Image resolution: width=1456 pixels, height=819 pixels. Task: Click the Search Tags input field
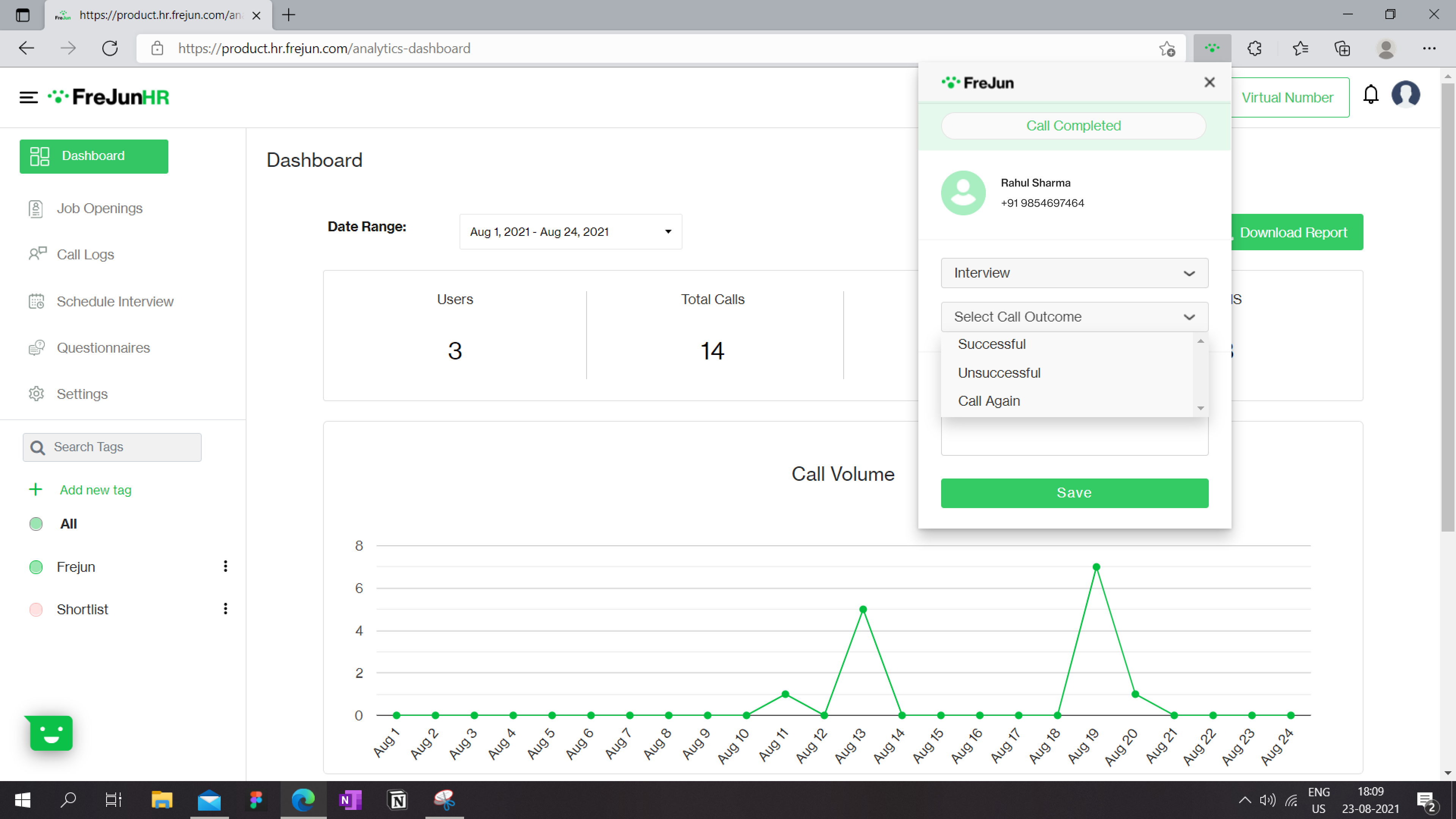[x=113, y=447]
